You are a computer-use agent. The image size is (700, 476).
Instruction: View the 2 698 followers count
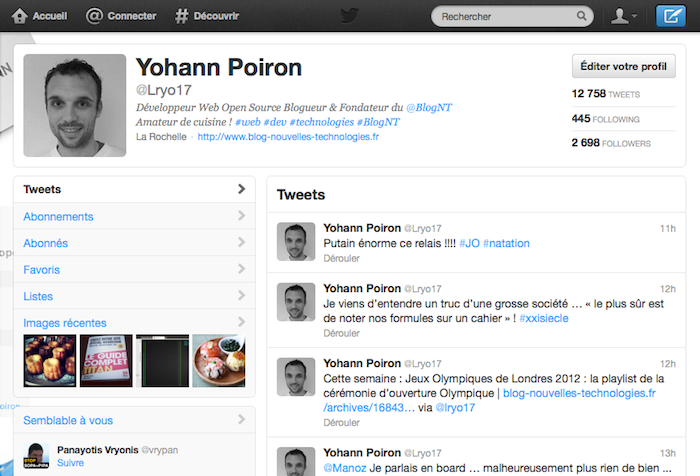pyautogui.click(x=611, y=143)
